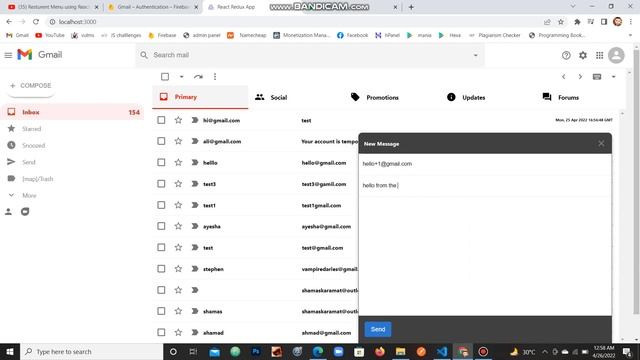Click the Windows Start button
The width and height of the screenshot is (640, 360).
click(x=10, y=351)
